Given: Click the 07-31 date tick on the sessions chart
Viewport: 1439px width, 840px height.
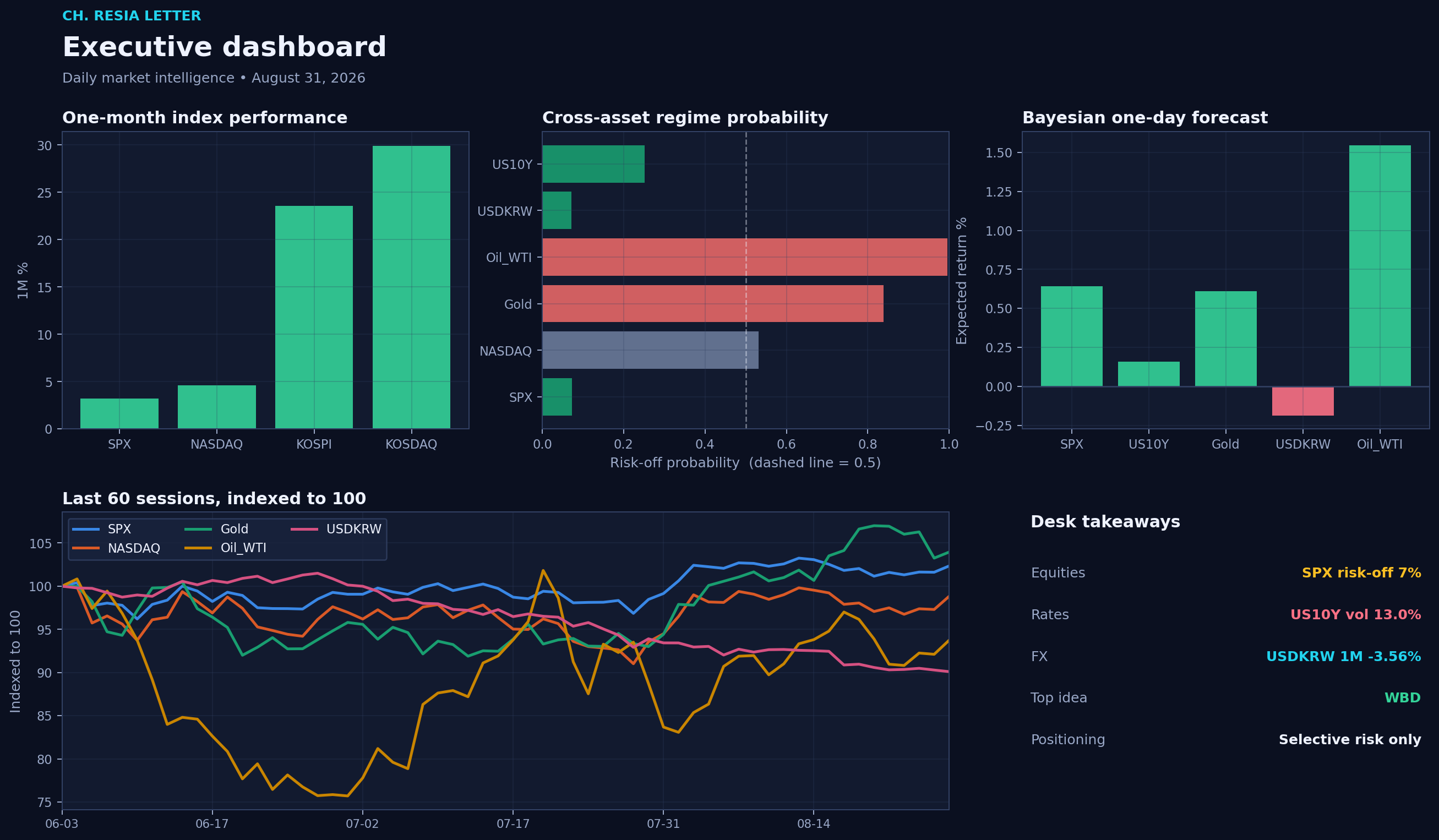Looking at the screenshot, I should (663, 824).
